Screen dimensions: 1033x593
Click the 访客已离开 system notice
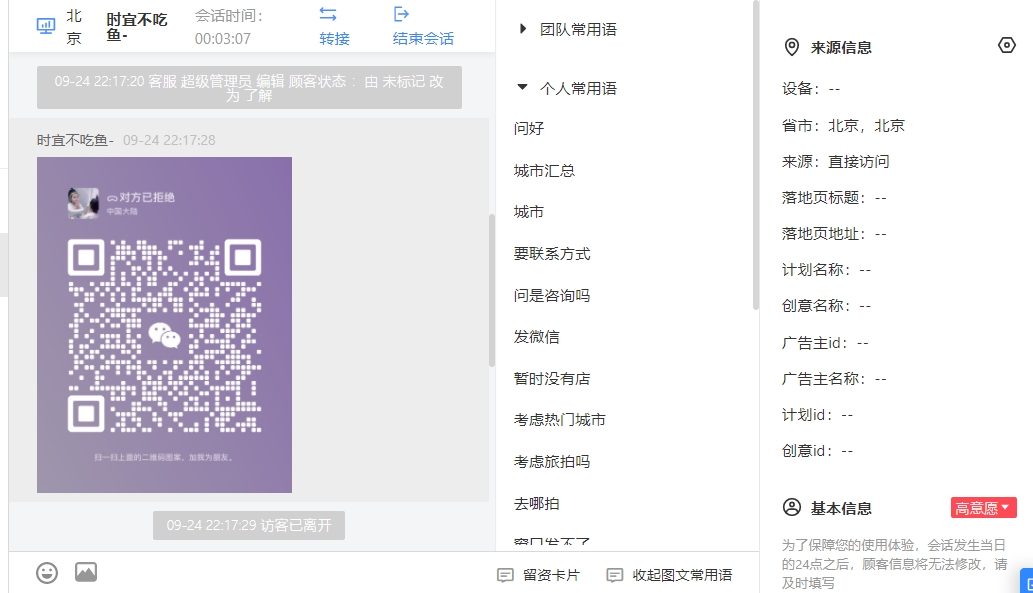click(249, 525)
